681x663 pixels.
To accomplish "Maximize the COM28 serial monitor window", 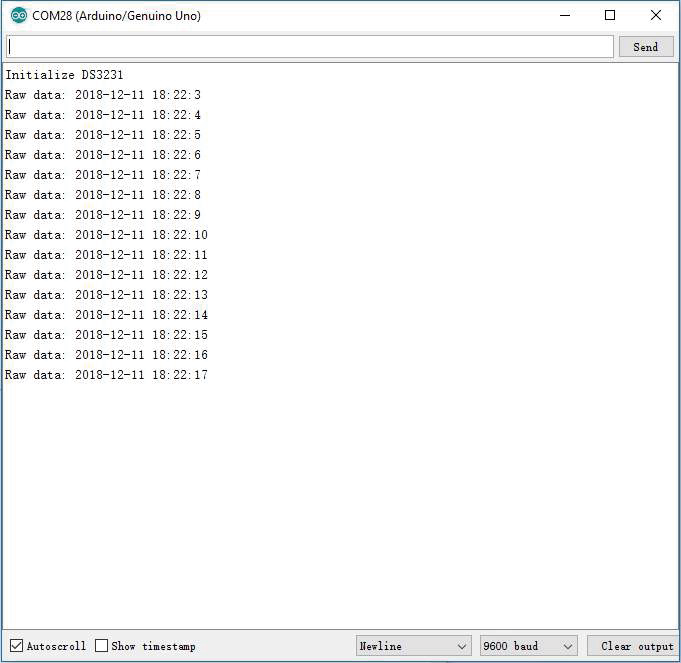I will [x=610, y=16].
